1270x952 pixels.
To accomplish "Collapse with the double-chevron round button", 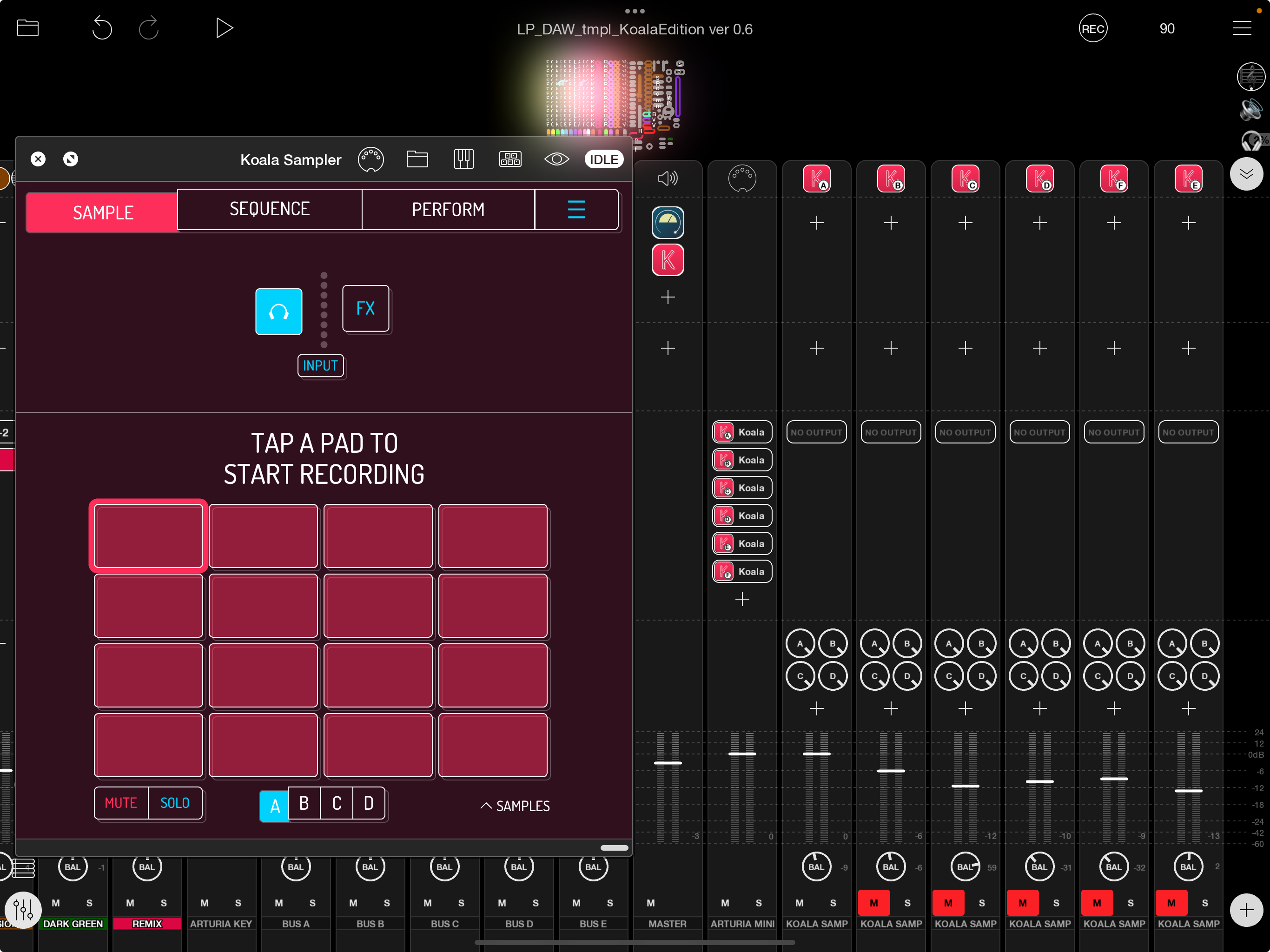I will click(x=1246, y=174).
